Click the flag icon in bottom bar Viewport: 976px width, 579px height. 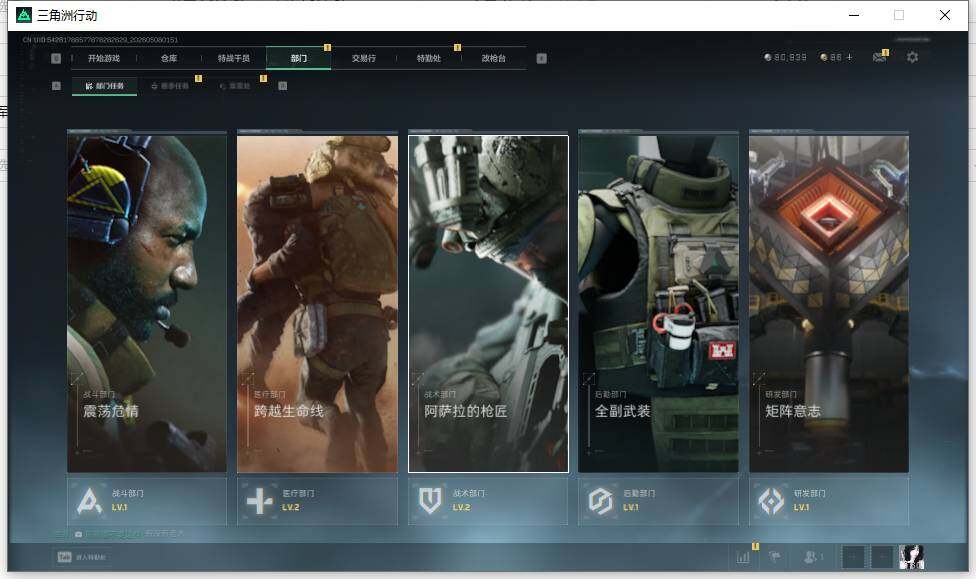775,557
